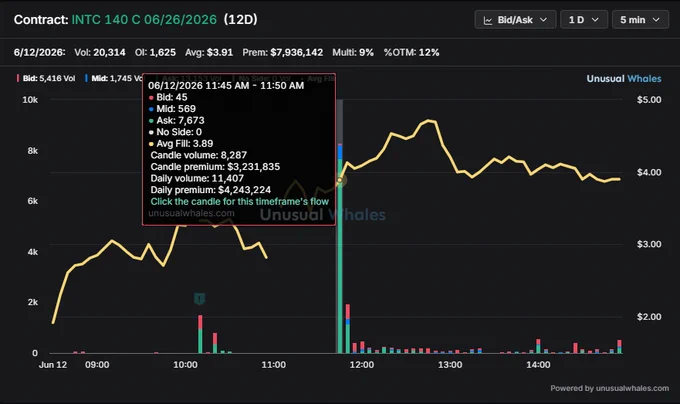Click 'Click the candle for this timeframe's flow' text
Screen dimensions: 680x404
[x=239, y=202]
